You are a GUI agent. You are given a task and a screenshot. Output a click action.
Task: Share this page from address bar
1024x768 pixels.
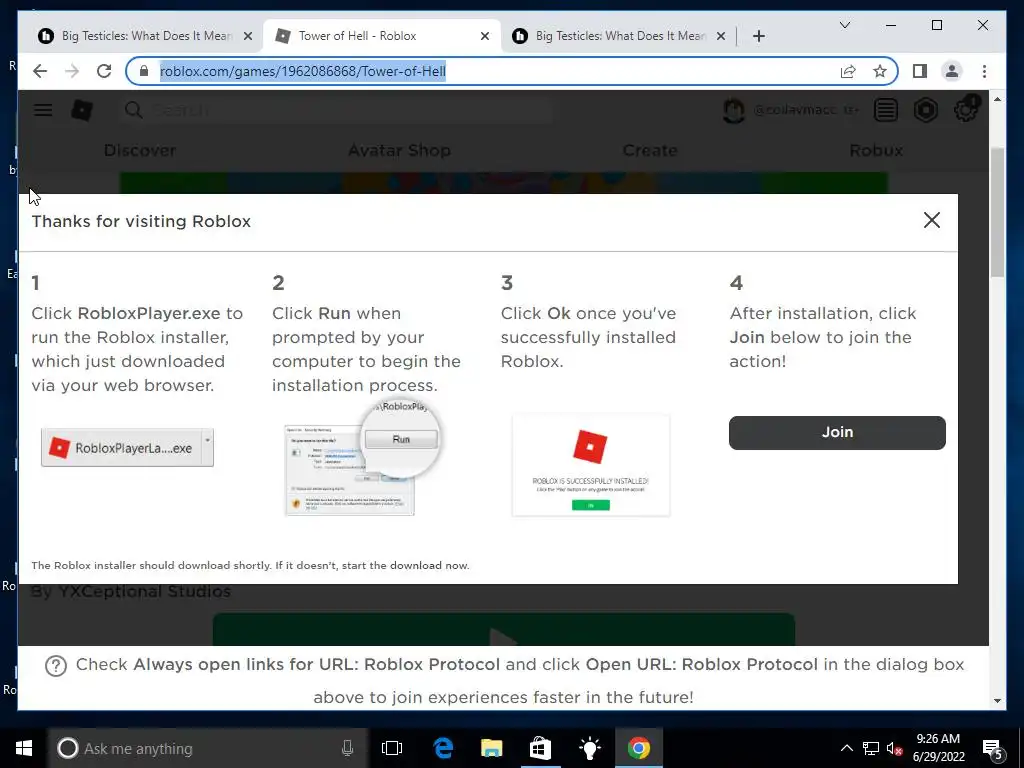848,71
